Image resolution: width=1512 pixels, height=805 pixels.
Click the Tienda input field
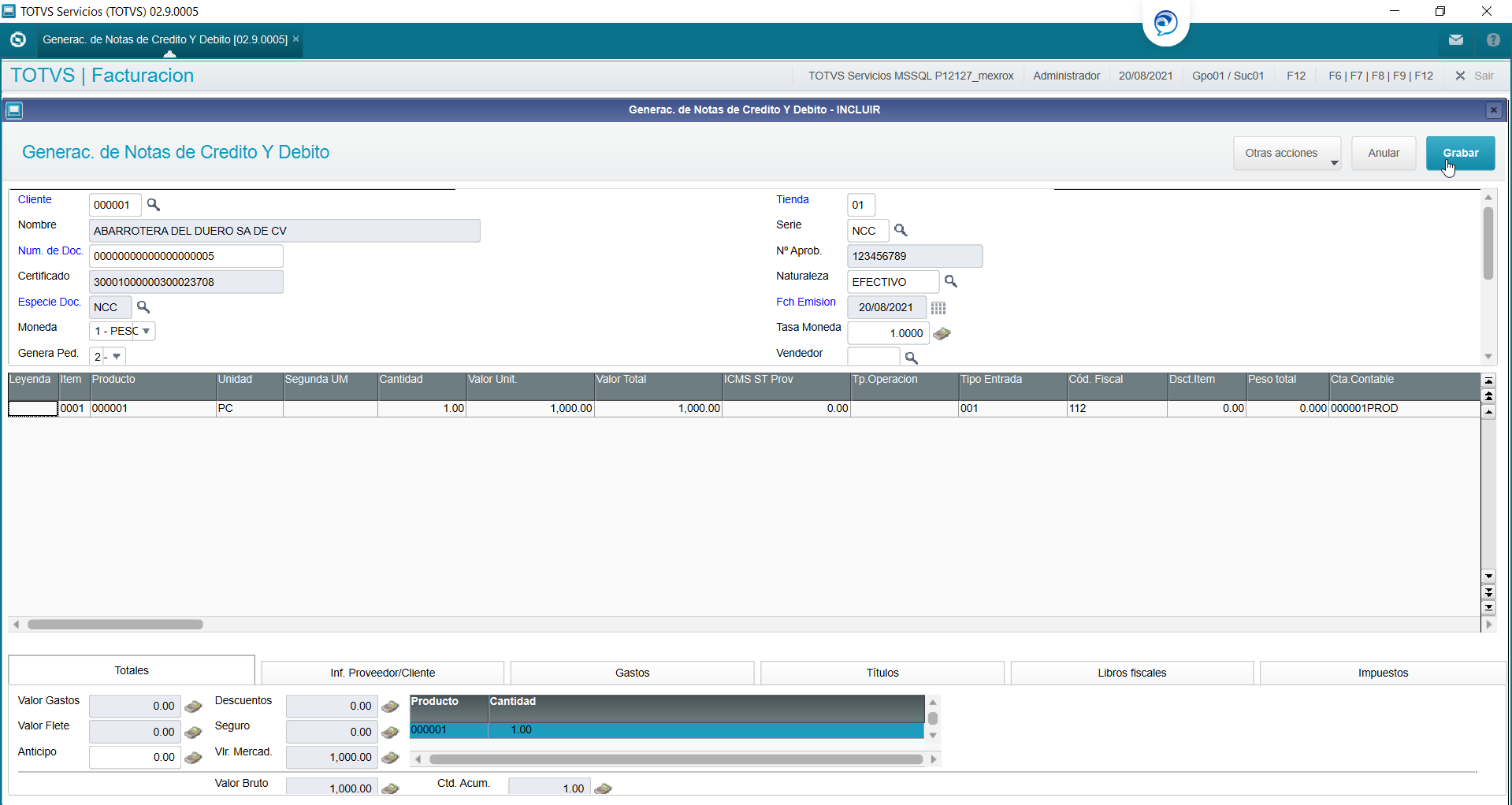(x=861, y=205)
